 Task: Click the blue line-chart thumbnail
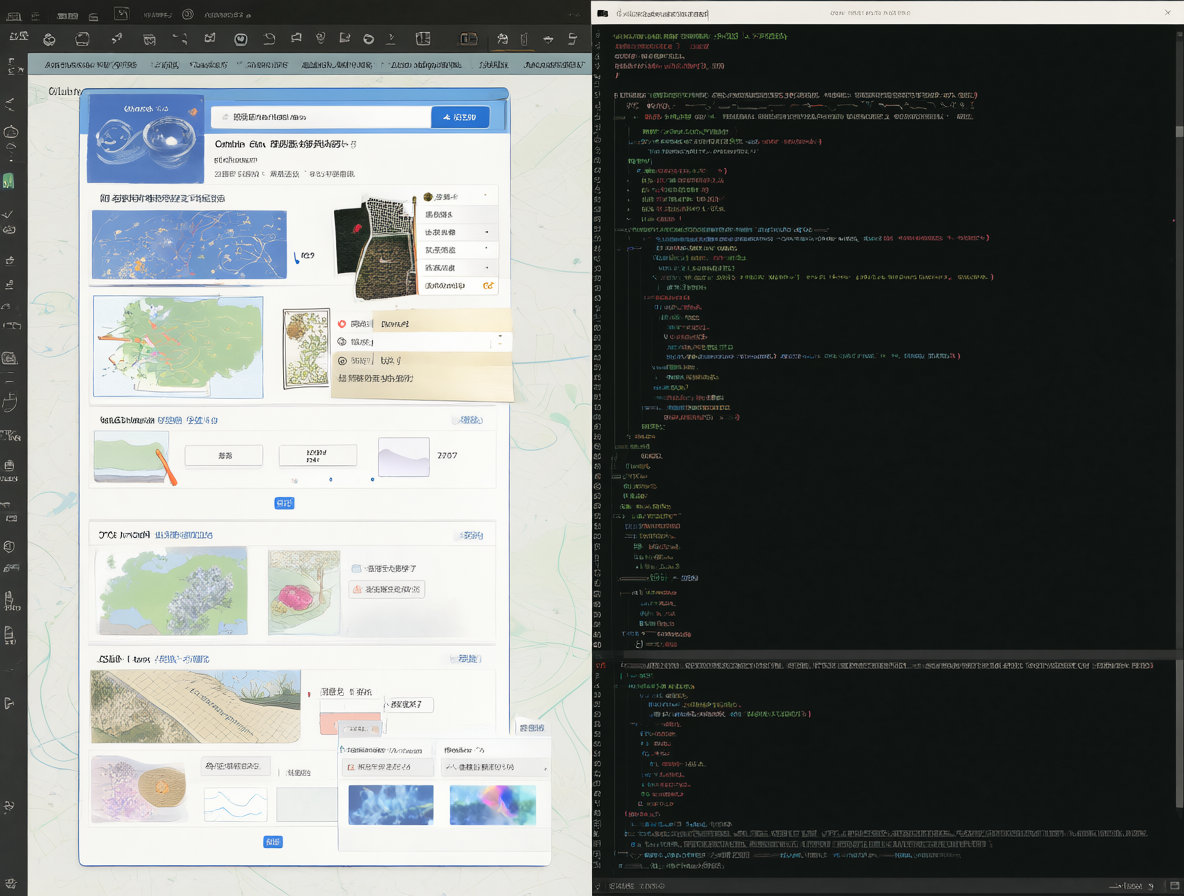pos(236,805)
